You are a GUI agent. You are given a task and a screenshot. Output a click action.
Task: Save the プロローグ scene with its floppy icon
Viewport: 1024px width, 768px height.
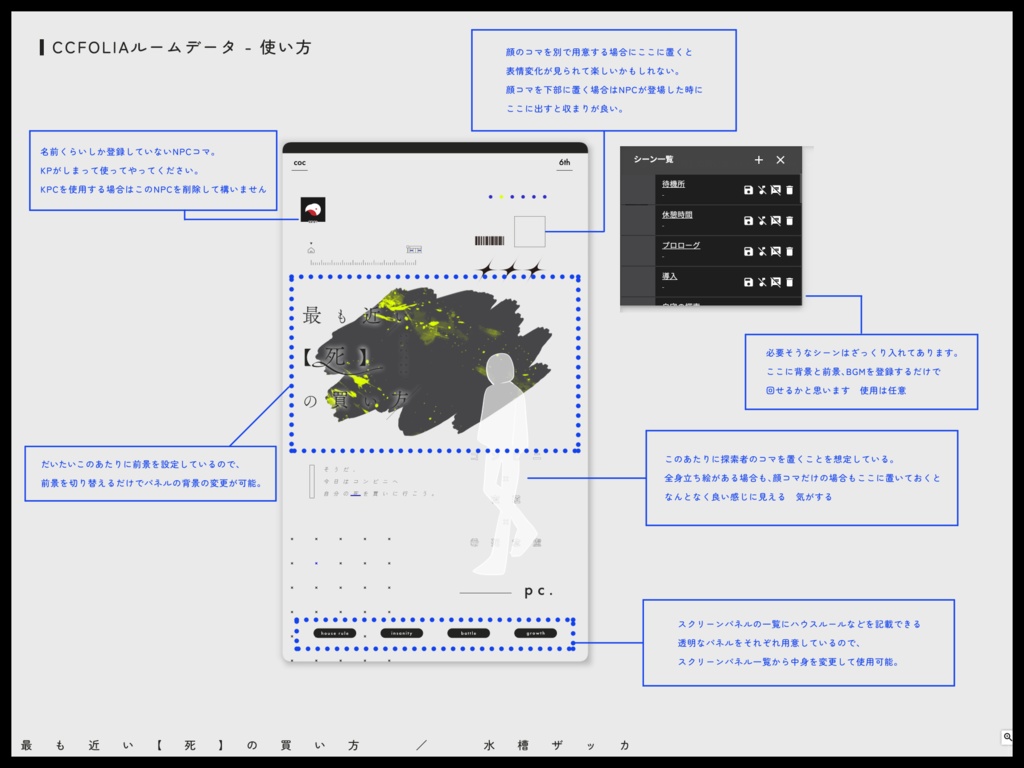click(x=749, y=252)
